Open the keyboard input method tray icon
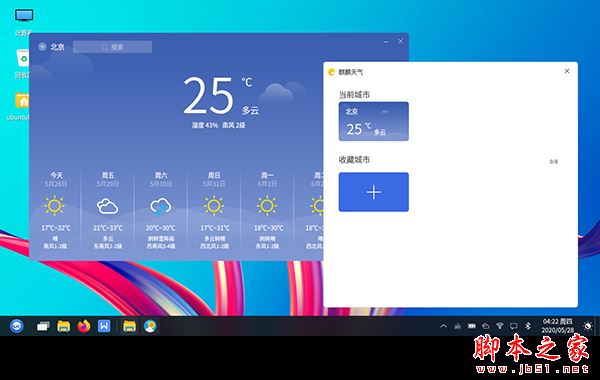The image size is (600, 380). click(458, 326)
